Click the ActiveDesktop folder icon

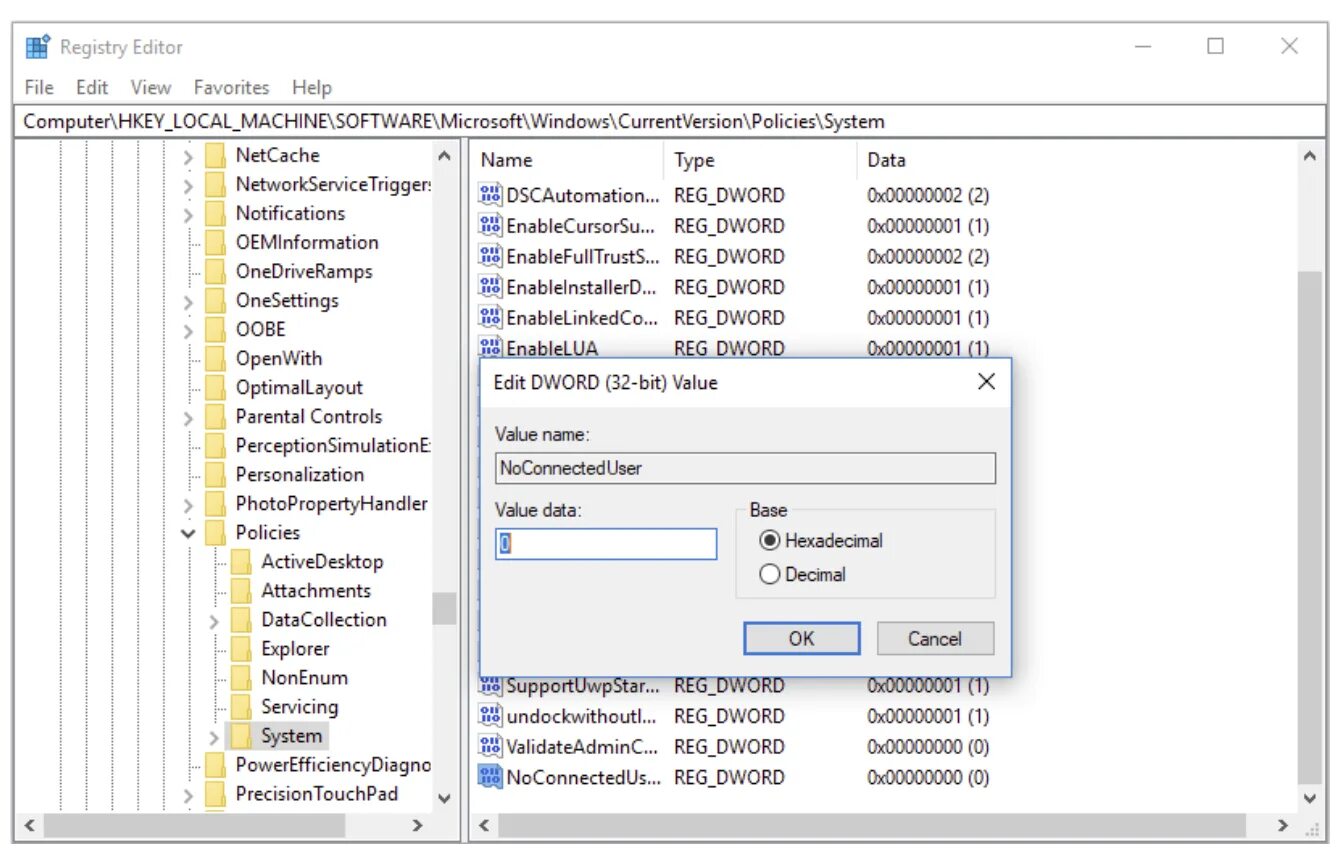(x=241, y=562)
